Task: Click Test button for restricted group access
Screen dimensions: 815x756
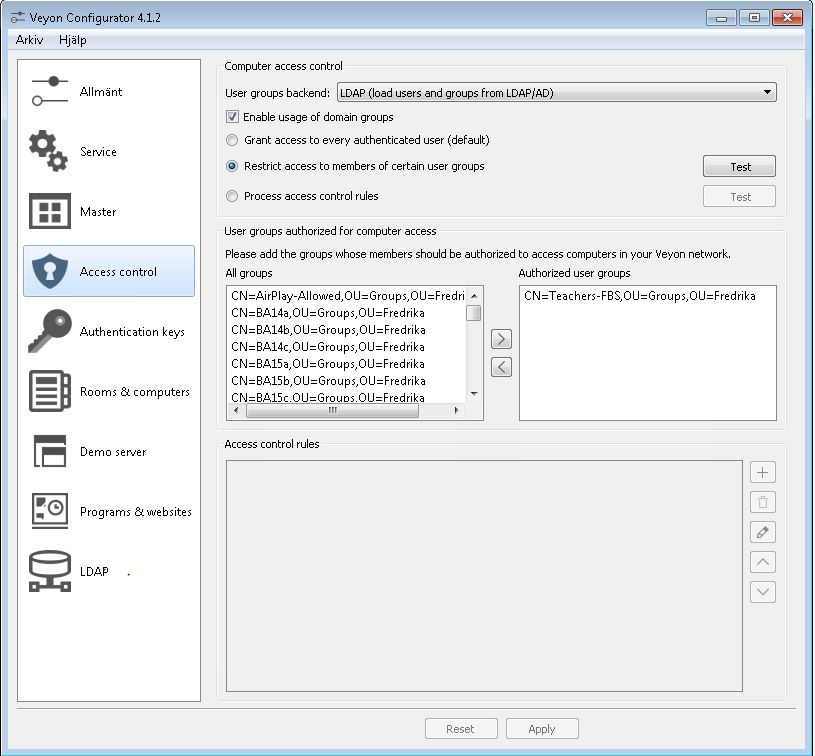Action: (x=739, y=166)
